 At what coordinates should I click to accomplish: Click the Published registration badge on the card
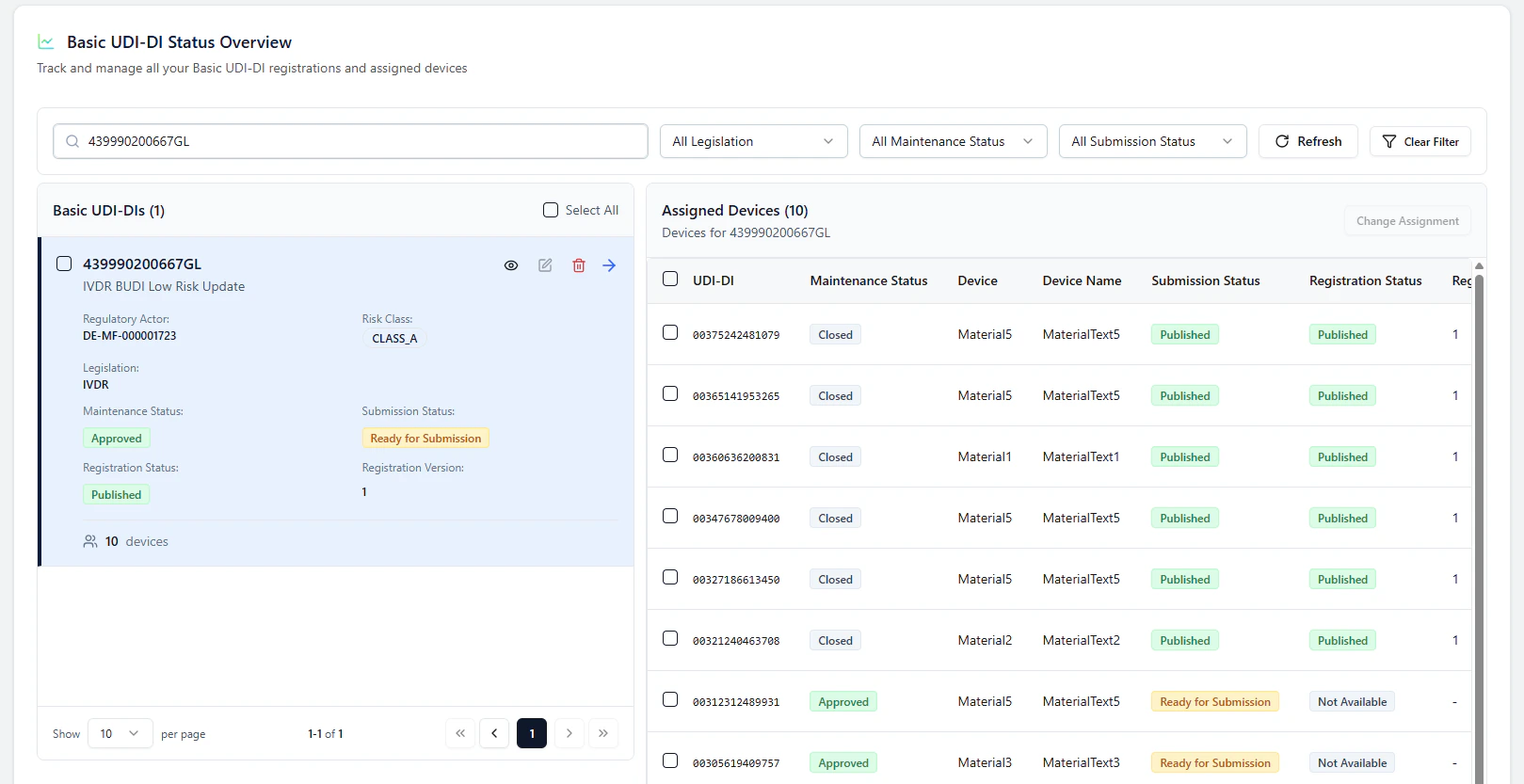(x=117, y=495)
